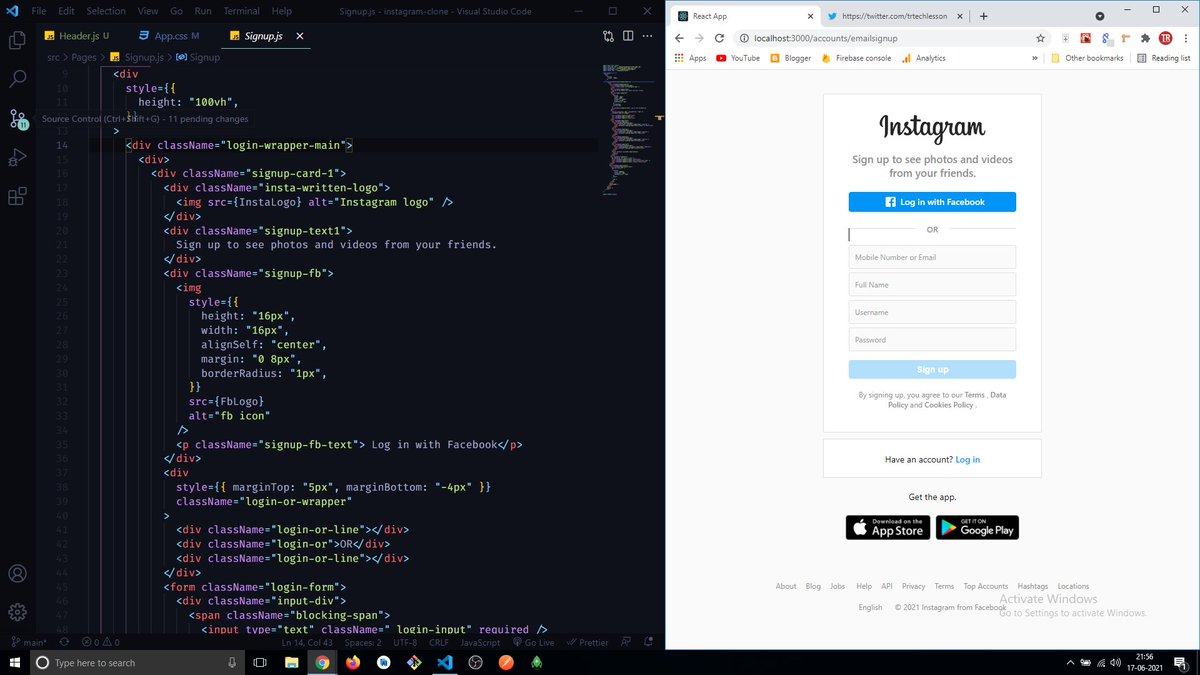Open the TR profile avatar in Chrome
The image size is (1200, 675).
coord(1165,38)
